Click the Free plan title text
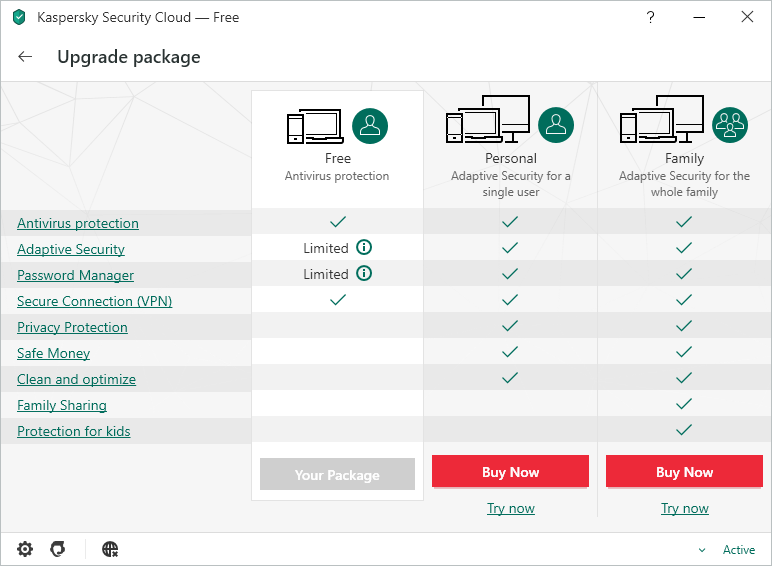This screenshot has height=566, width=772. (x=338, y=158)
